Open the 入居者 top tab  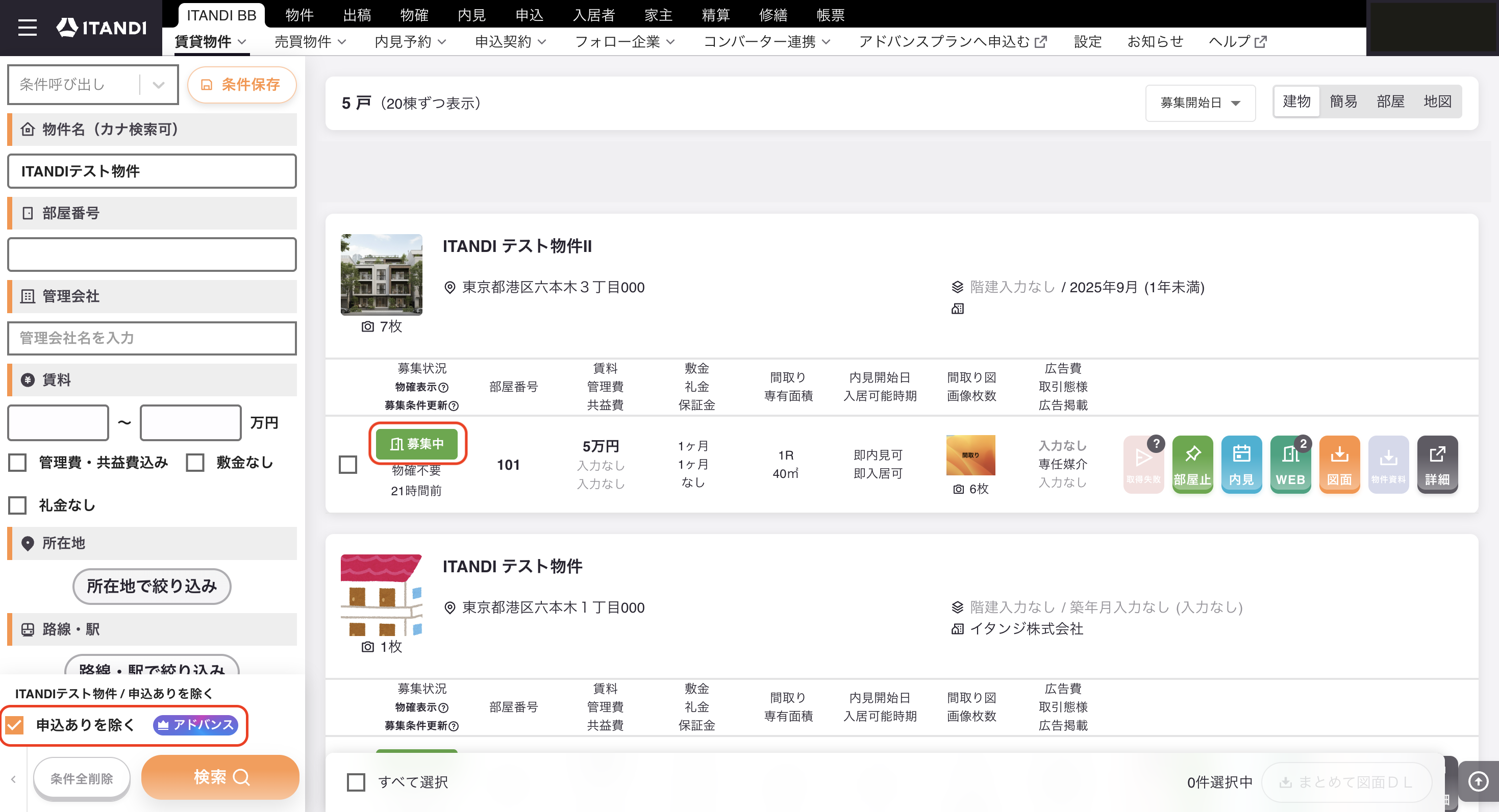click(x=593, y=15)
